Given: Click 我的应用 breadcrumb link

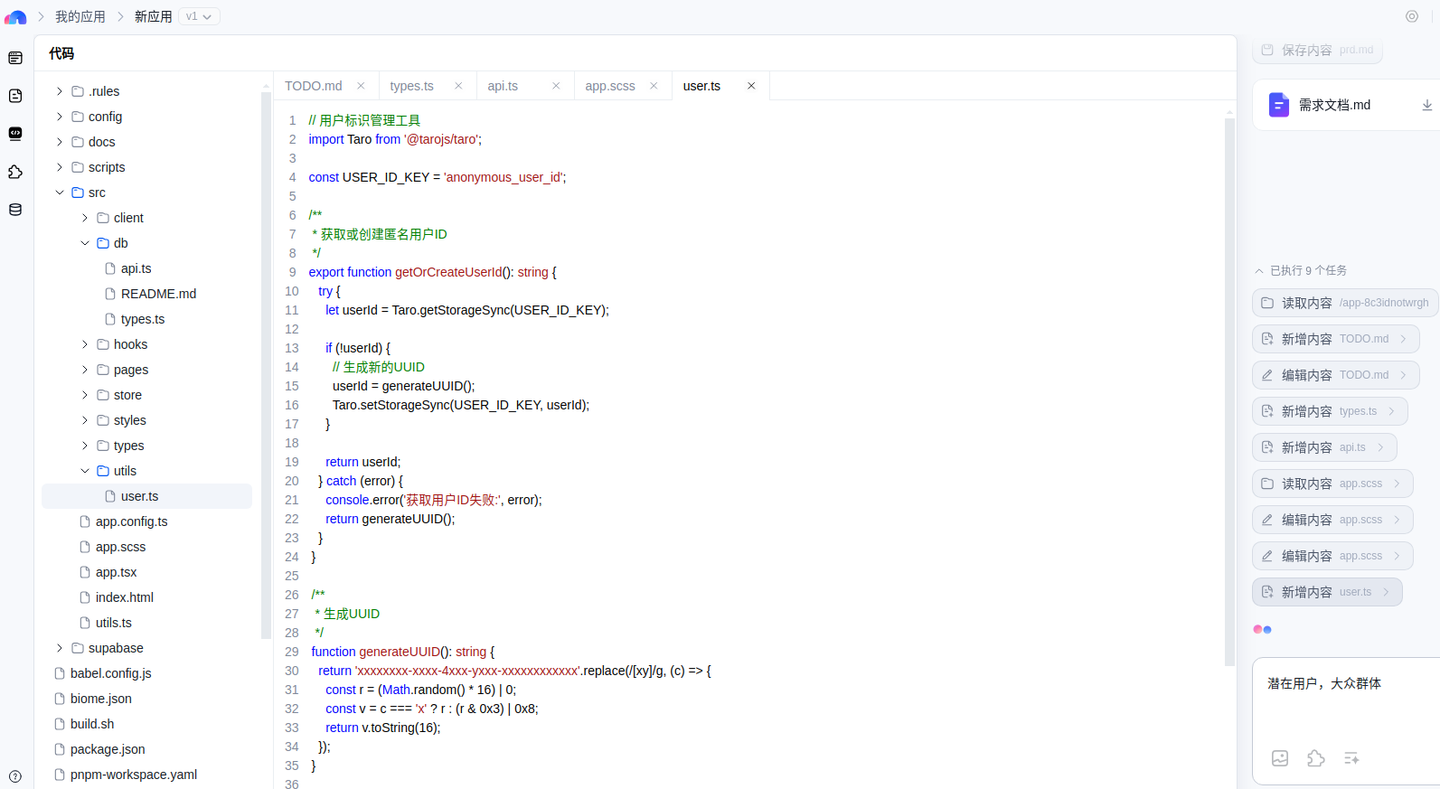Looking at the screenshot, I should tap(80, 17).
